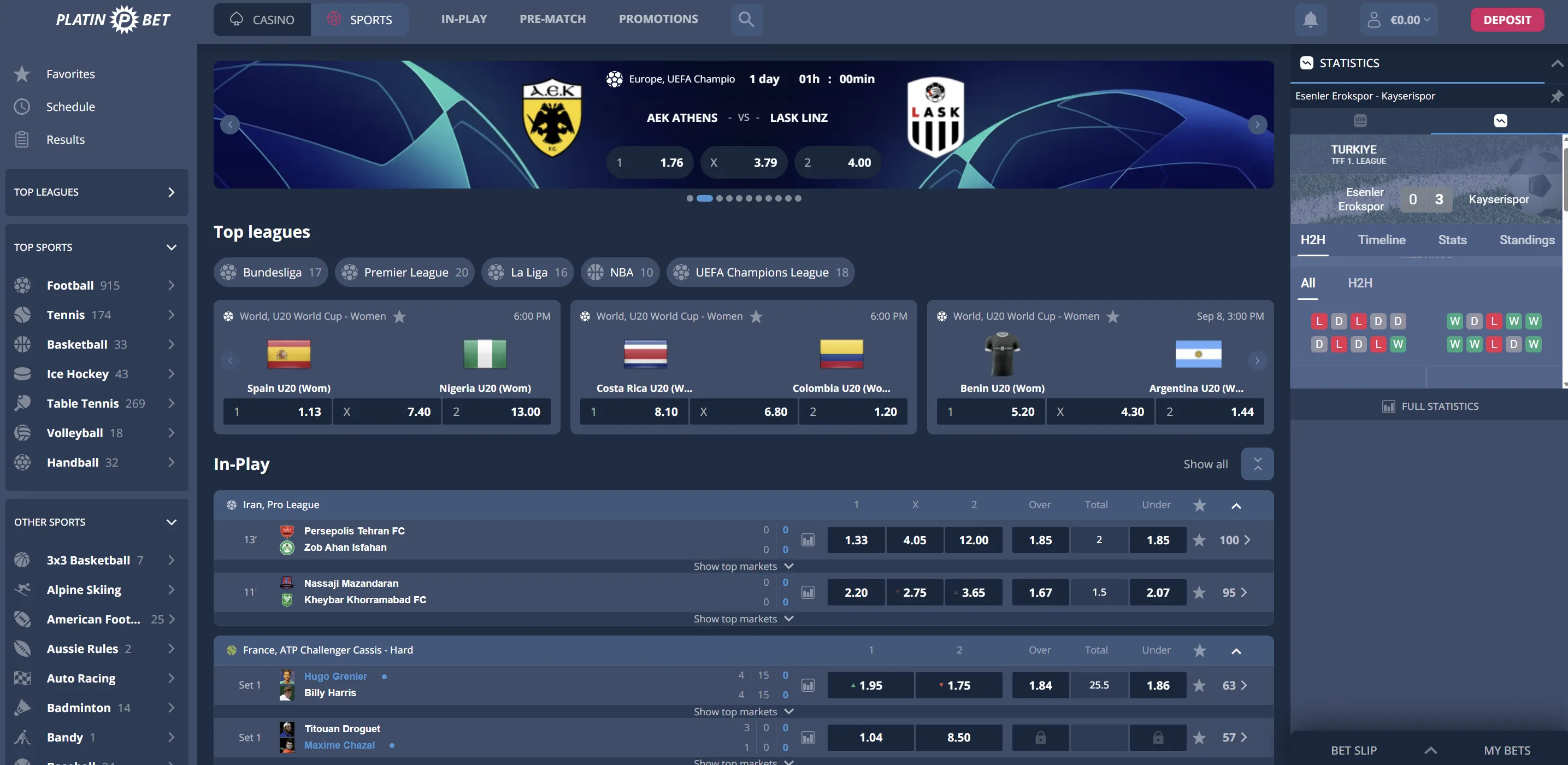Favorite the Benin U20 vs Argentina U20 card
Image resolution: width=1568 pixels, height=765 pixels.
tap(1113, 316)
